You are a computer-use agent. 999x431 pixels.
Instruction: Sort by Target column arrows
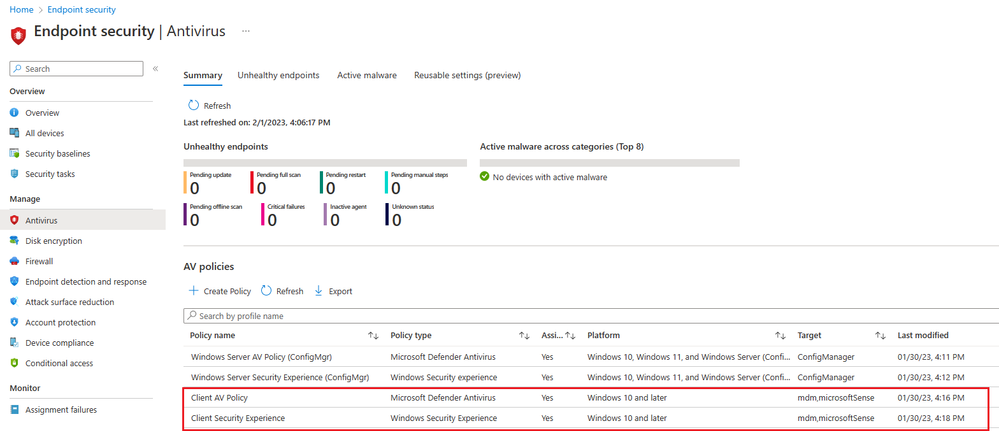(x=880, y=335)
